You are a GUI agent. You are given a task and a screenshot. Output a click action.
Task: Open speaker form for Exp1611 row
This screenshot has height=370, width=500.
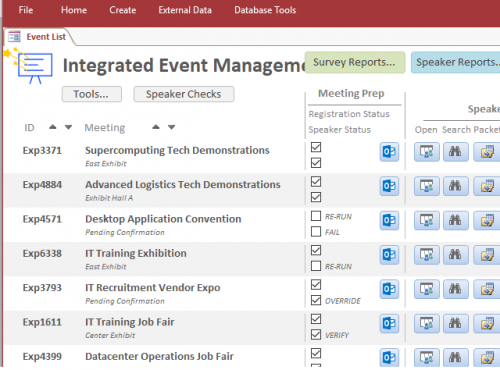tap(427, 323)
